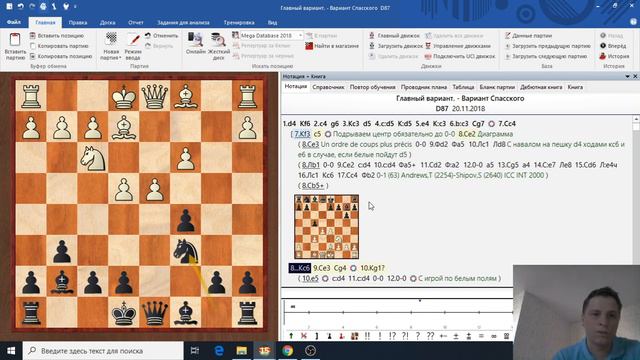Activate Режим ввода pencil icon

[x=133, y=40]
